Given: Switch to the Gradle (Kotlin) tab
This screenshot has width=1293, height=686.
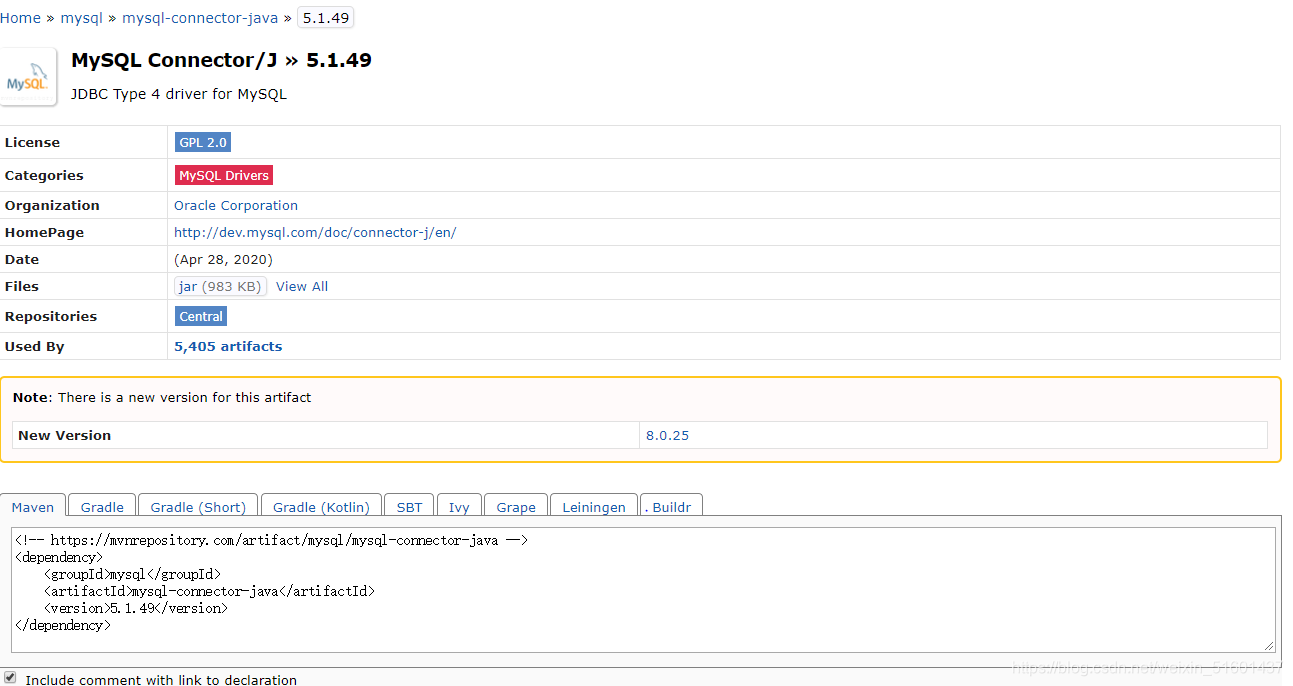Looking at the screenshot, I should (x=321, y=506).
